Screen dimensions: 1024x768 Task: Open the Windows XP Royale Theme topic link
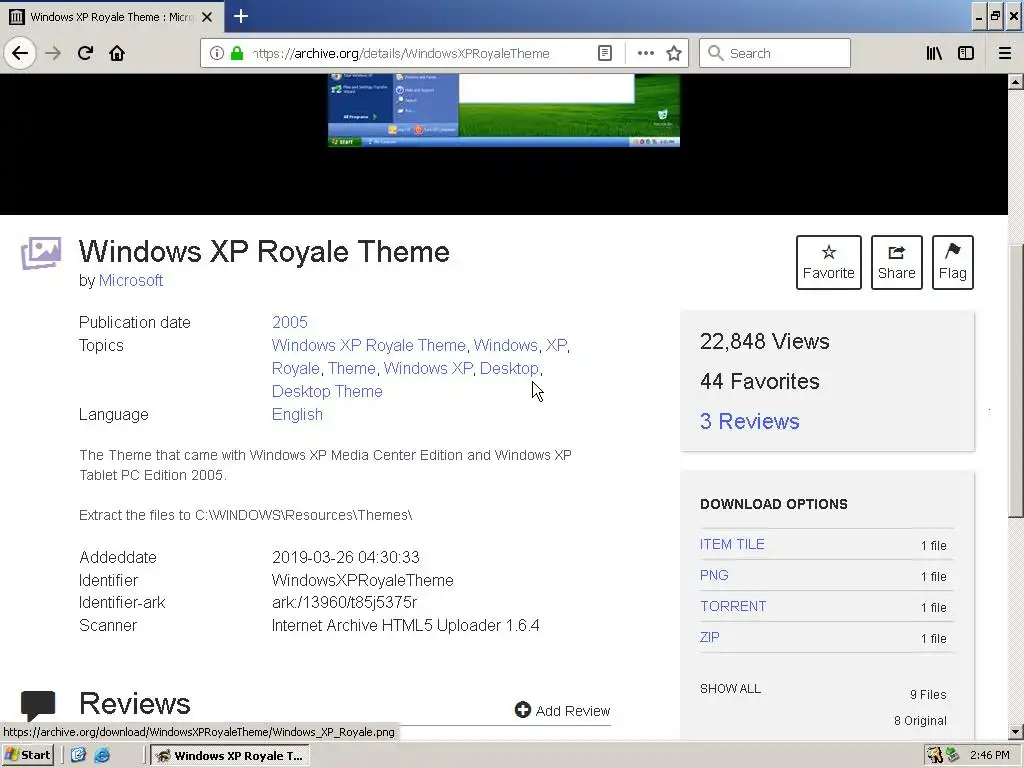click(x=368, y=345)
